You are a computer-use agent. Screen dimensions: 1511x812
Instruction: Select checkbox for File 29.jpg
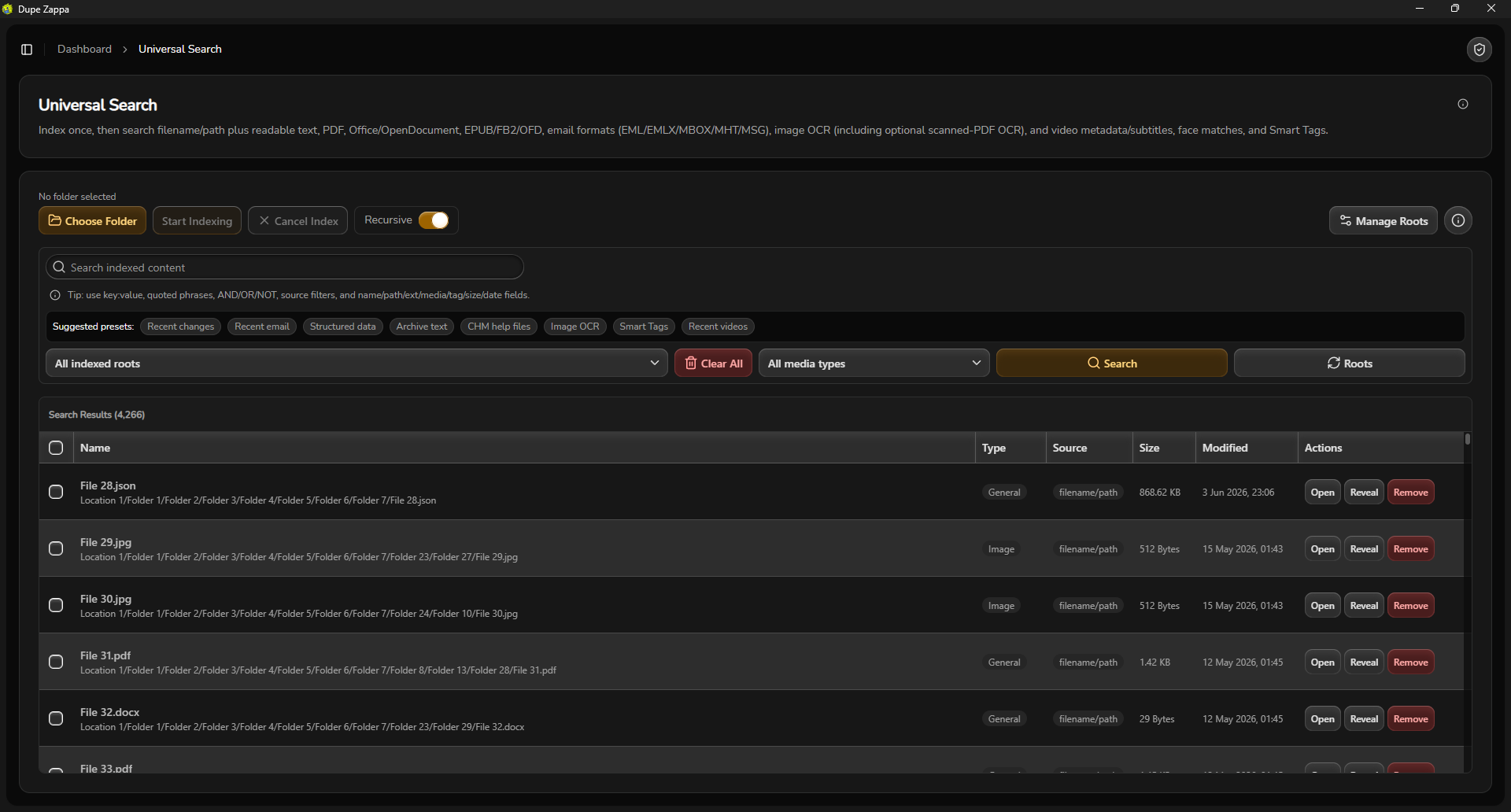tap(56, 548)
